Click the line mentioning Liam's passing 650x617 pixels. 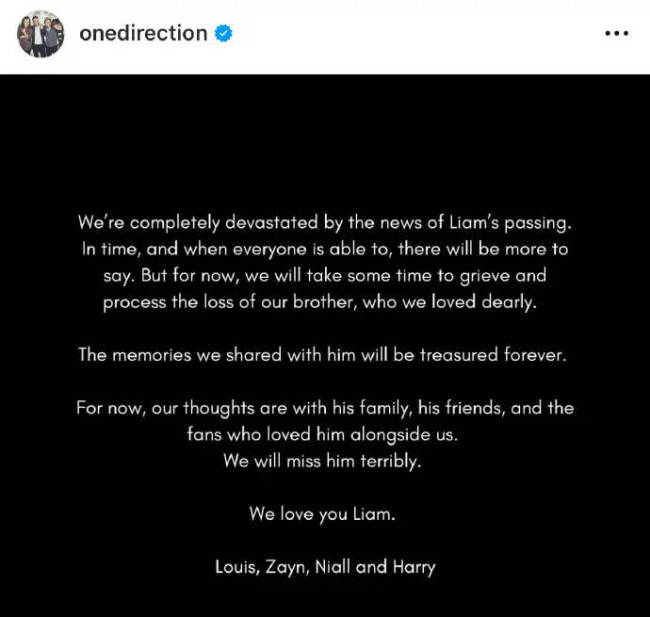pos(325,221)
